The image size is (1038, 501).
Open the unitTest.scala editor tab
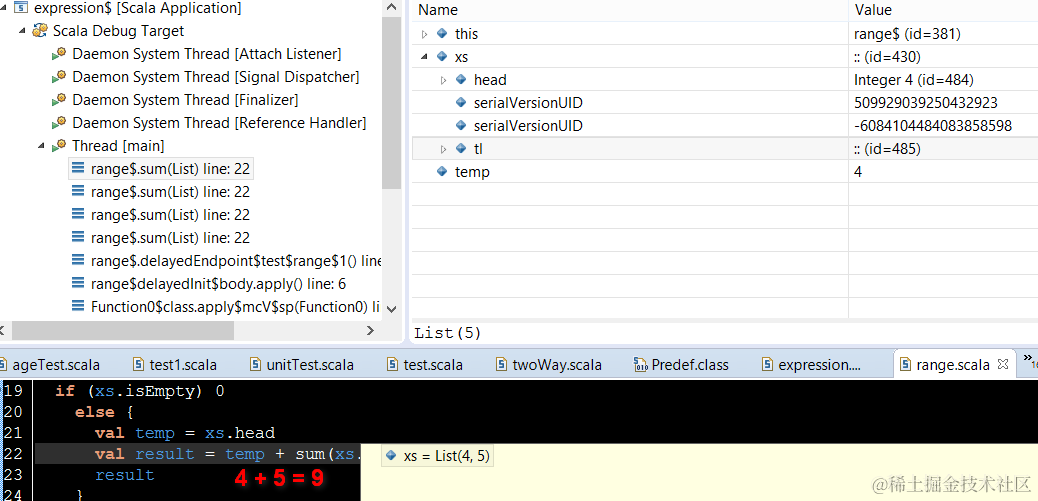click(310, 365)
